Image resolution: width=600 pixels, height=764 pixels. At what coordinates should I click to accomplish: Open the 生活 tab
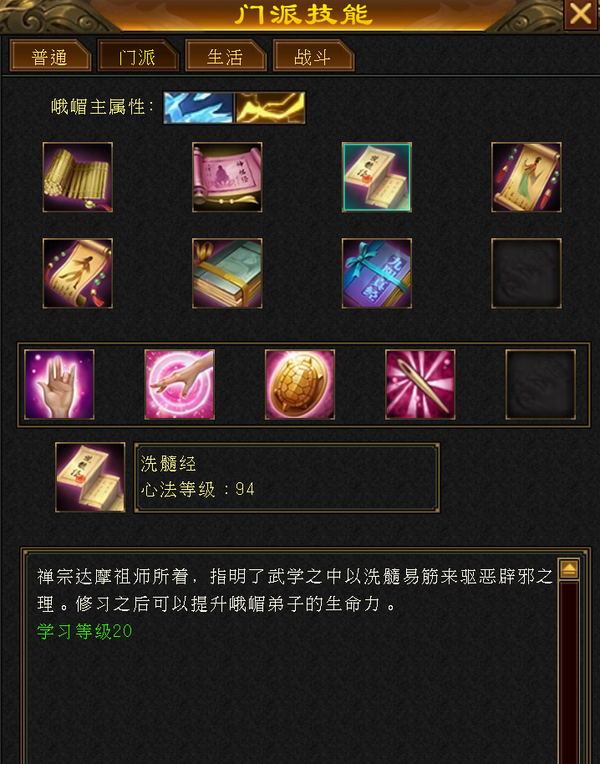point(226,56)
